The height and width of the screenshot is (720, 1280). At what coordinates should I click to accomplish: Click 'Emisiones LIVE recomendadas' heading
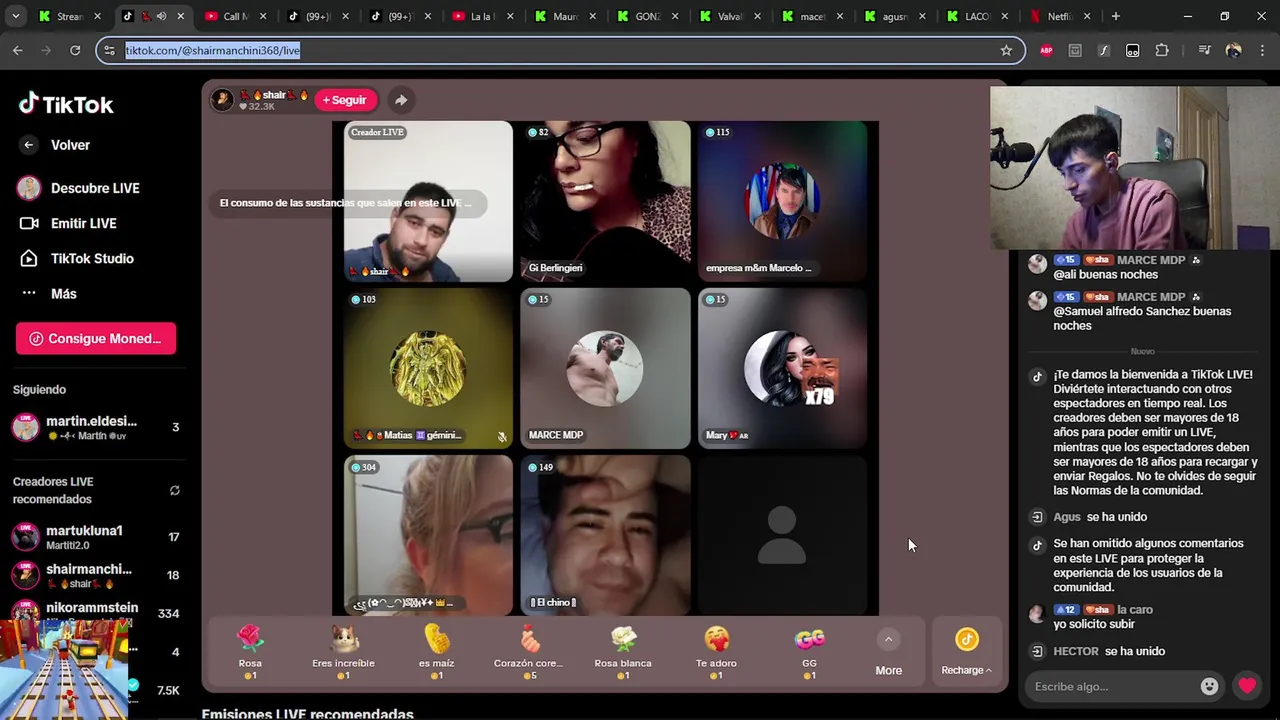click(x=307, y=714)
